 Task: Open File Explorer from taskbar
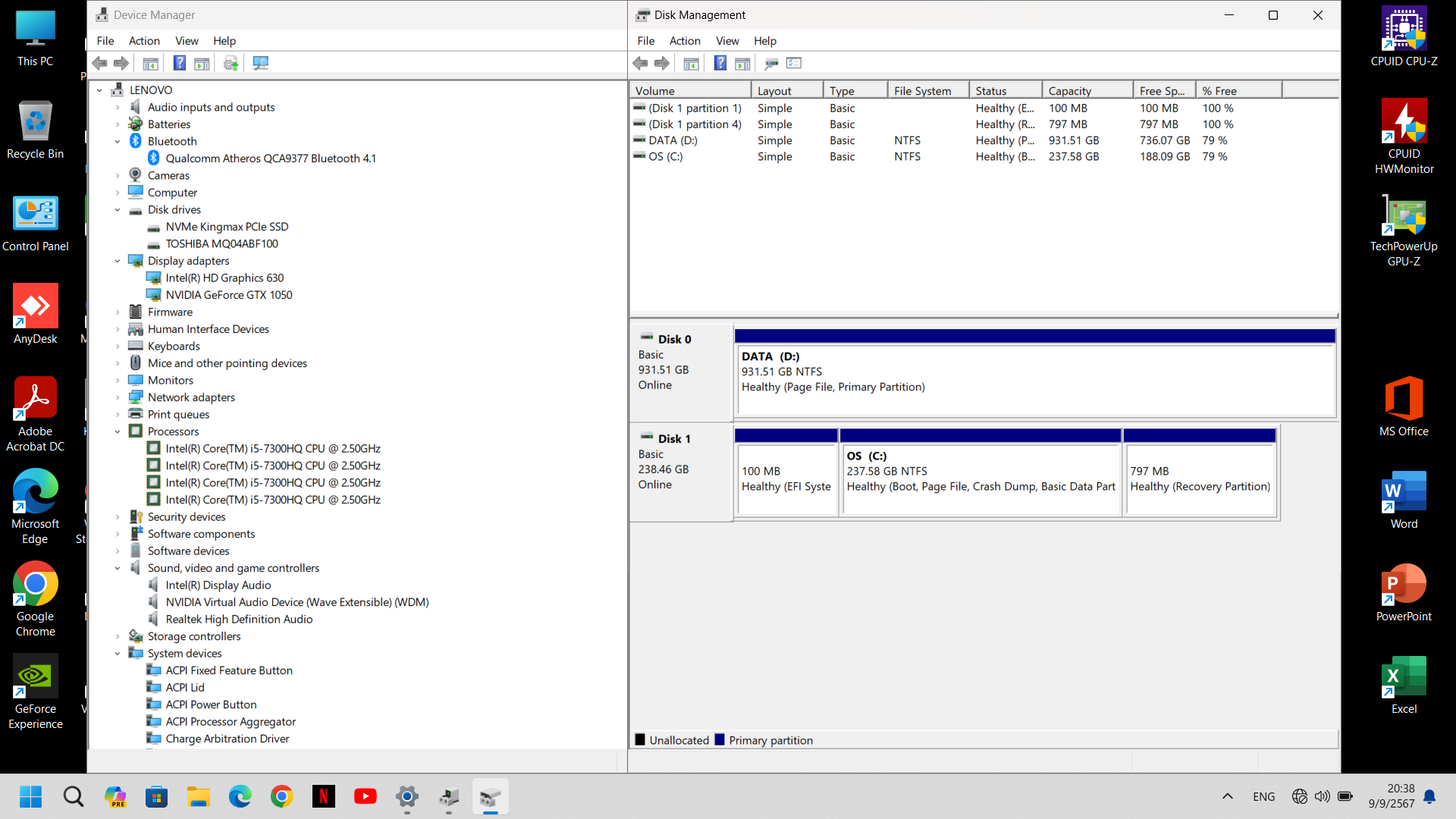199,796
